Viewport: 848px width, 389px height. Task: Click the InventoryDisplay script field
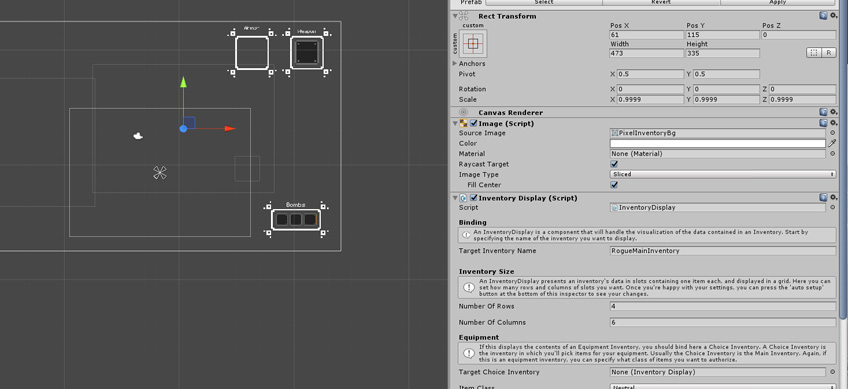[x=718, y=207]
